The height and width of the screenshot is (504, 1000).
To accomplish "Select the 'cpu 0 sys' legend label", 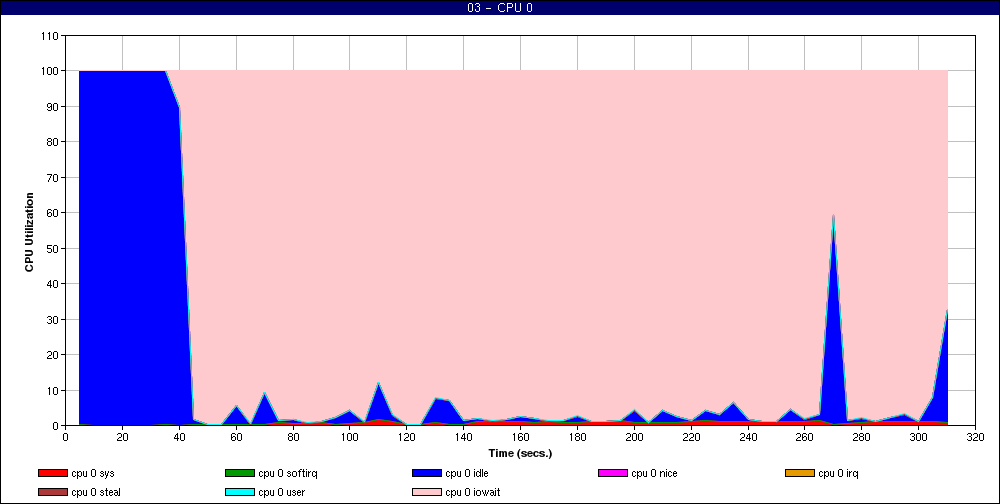I will click(x=93, y=473).
